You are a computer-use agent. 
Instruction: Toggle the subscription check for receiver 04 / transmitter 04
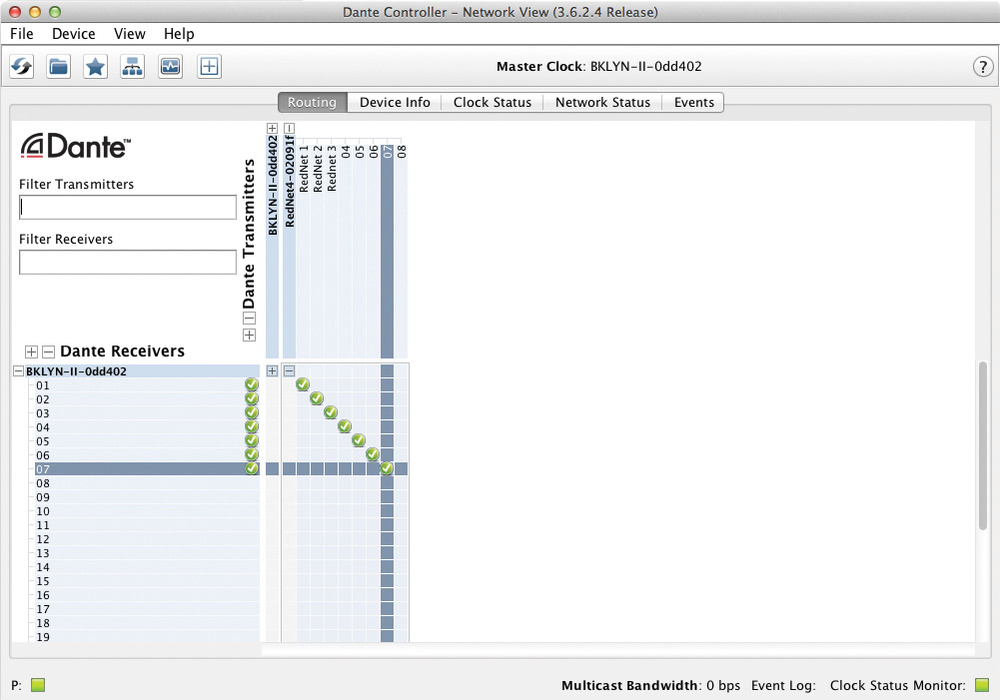click(x=345, y=427)
